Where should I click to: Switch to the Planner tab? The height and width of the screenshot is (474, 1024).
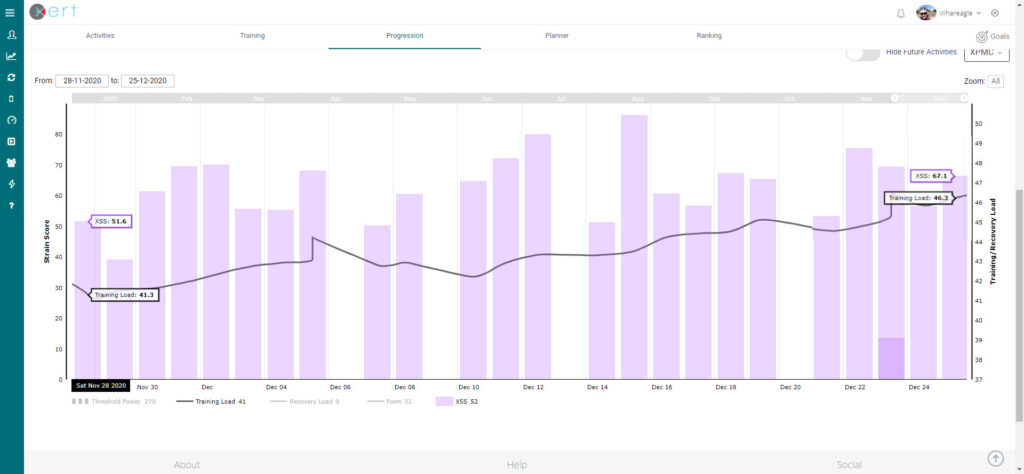[x=557, y=36]
